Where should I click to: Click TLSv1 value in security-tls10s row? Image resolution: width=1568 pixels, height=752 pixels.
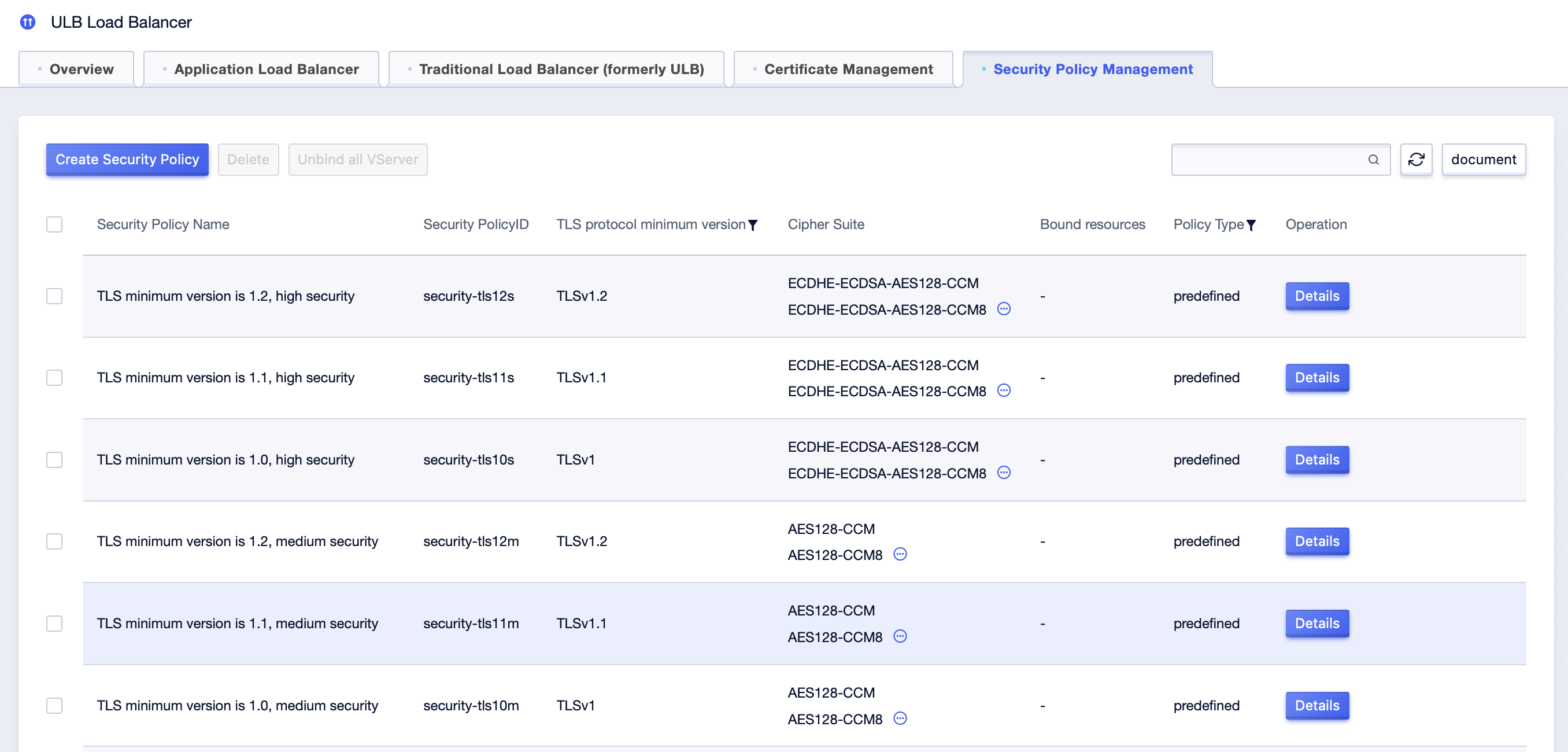pos(575,460)
